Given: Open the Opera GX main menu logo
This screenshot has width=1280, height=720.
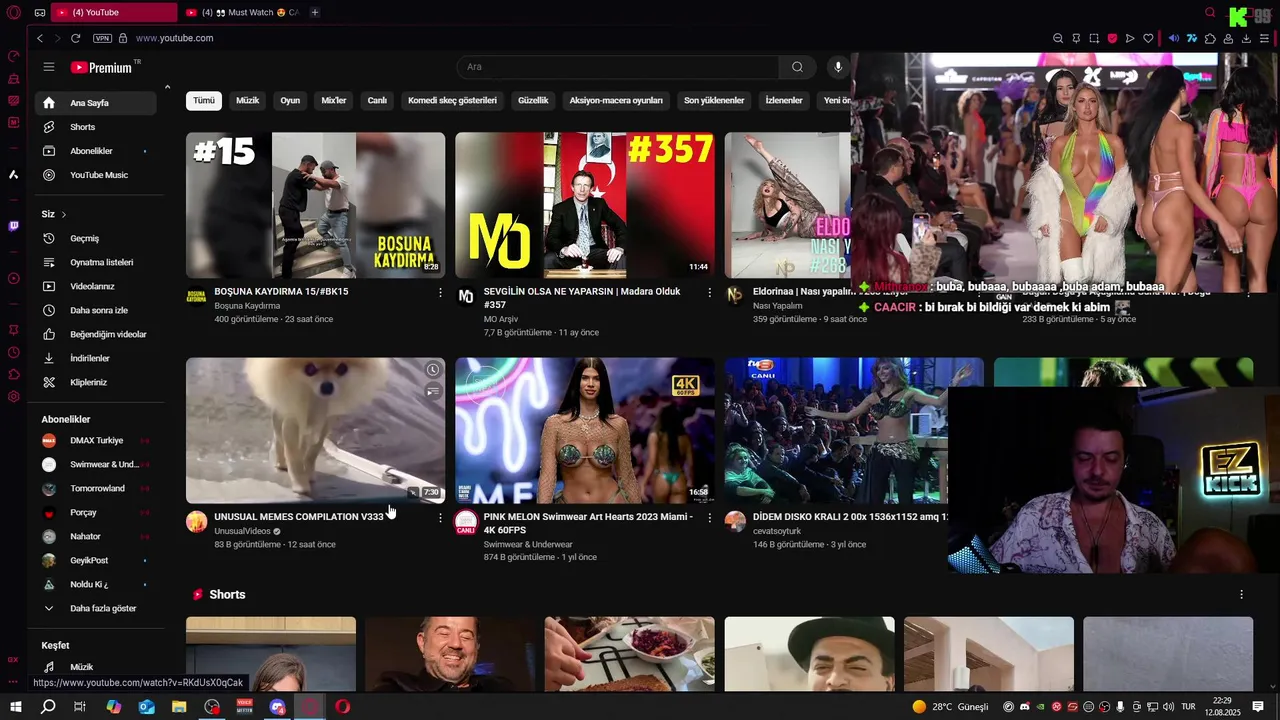Looking at the screenshot, I should [x=14, y=12].
